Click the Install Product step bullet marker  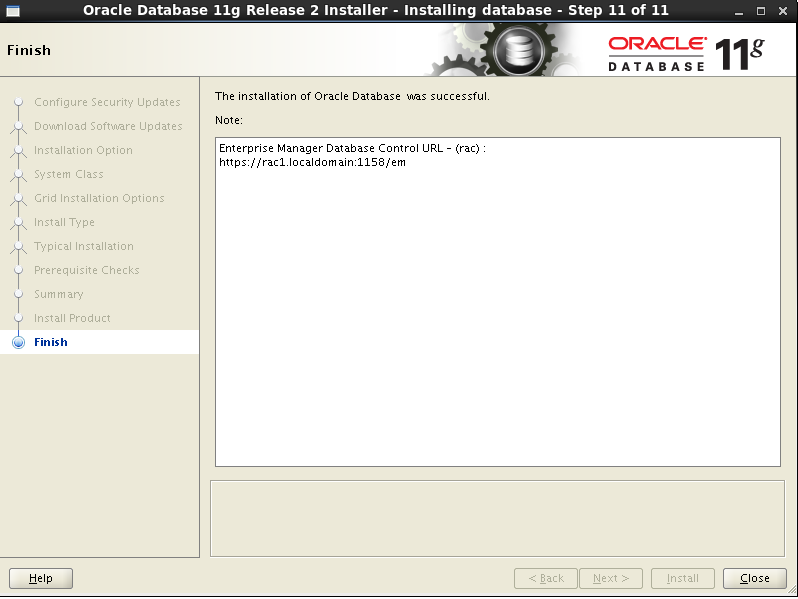18,318
